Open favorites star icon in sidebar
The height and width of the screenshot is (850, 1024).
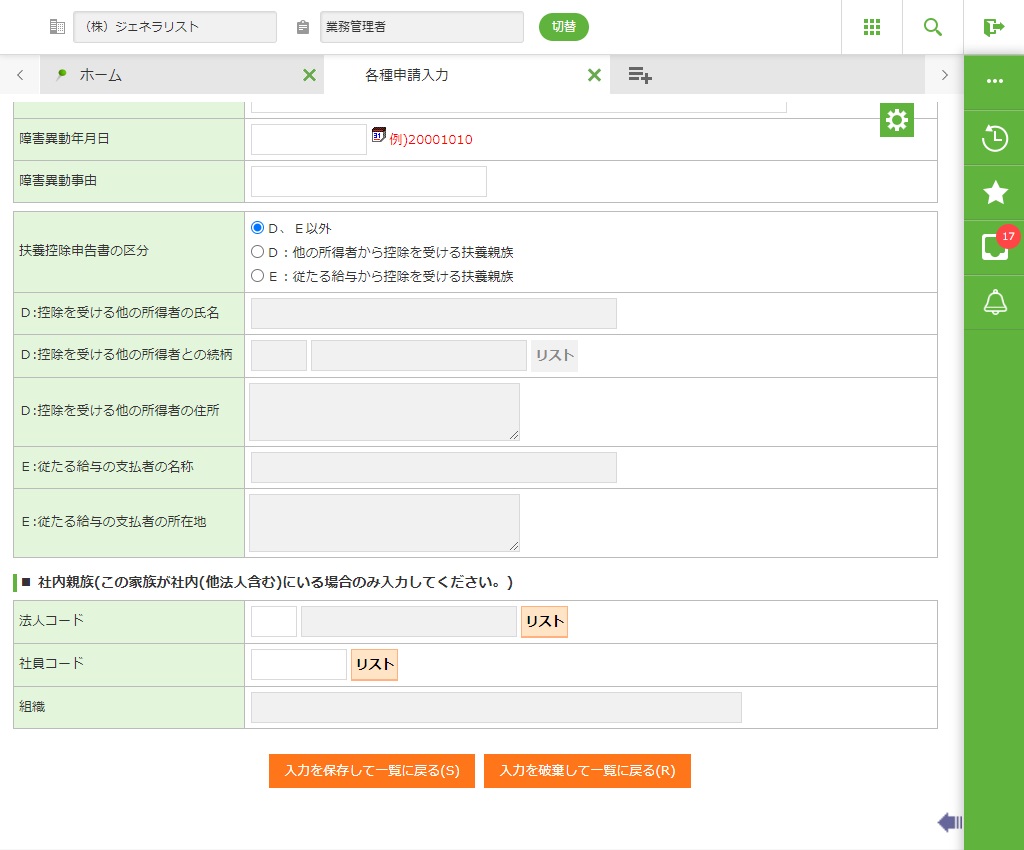995,193
